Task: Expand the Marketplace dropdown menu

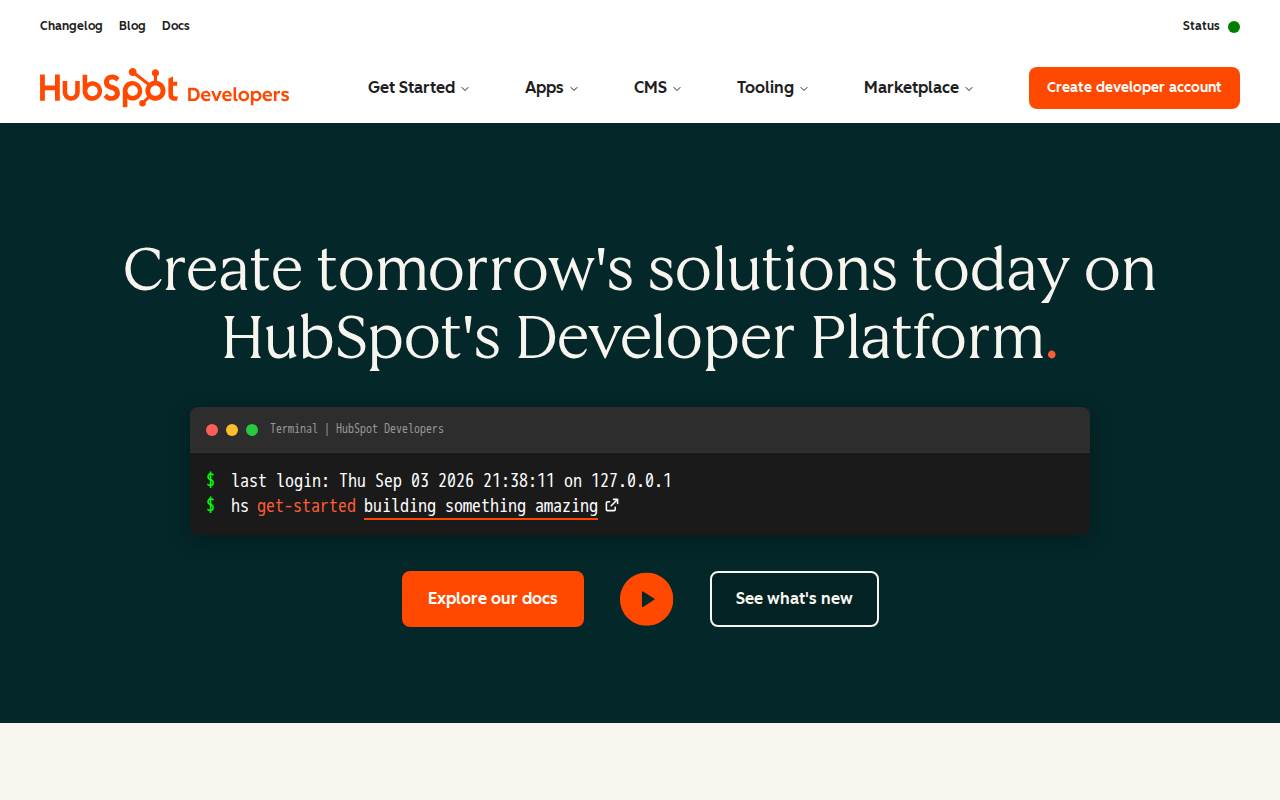Action: tap(918, 88)
